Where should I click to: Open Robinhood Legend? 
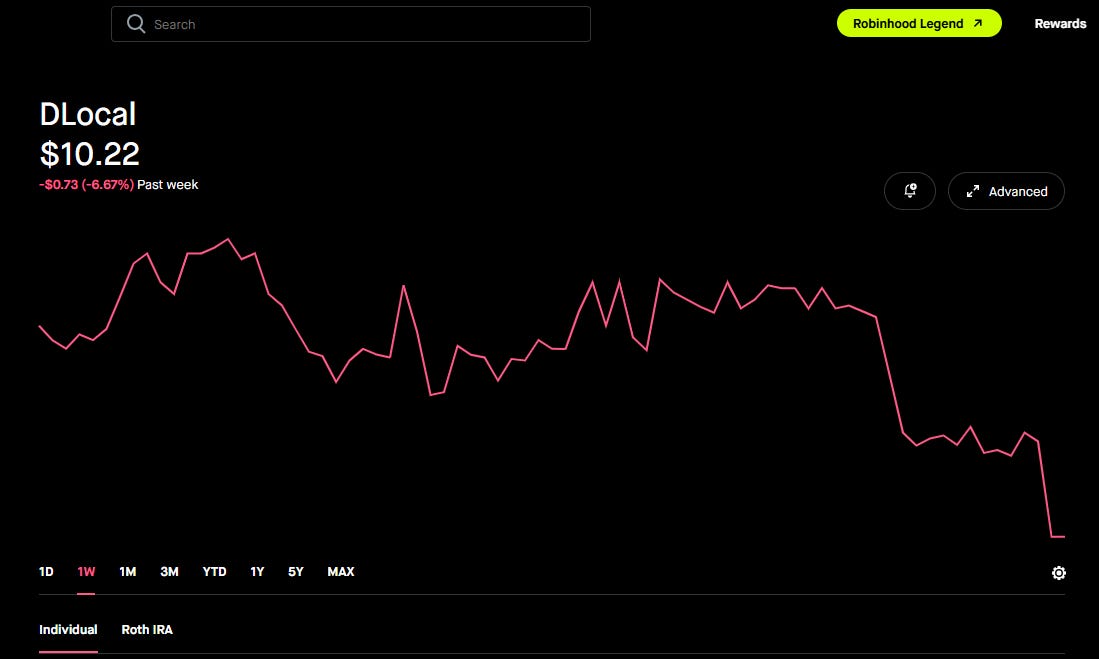pyautogui.click(x=919, y=23)
